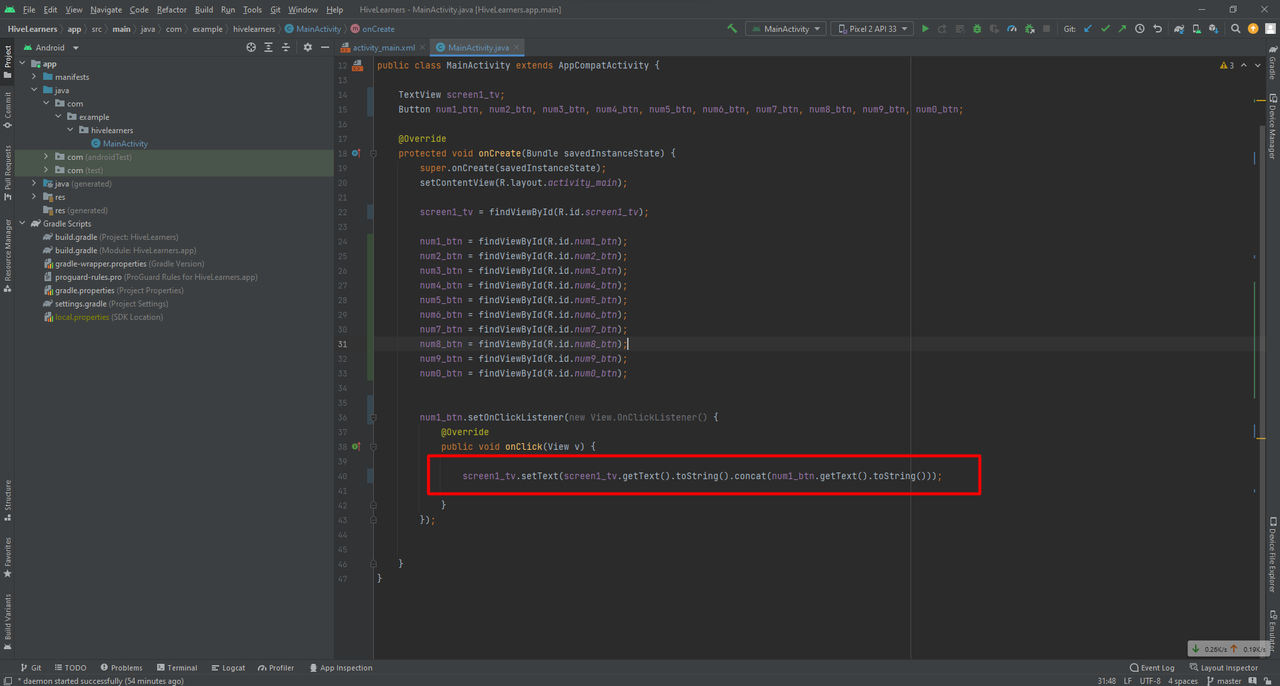The image size is (1280, 686).
Task: Toggle the Resource Manager tool window
Action: click(x=7, y=256)
